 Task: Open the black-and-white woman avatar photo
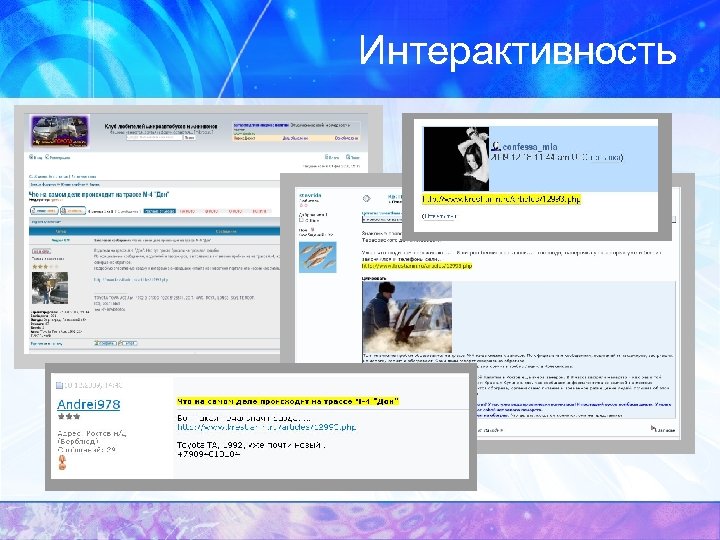pos(456,159)
